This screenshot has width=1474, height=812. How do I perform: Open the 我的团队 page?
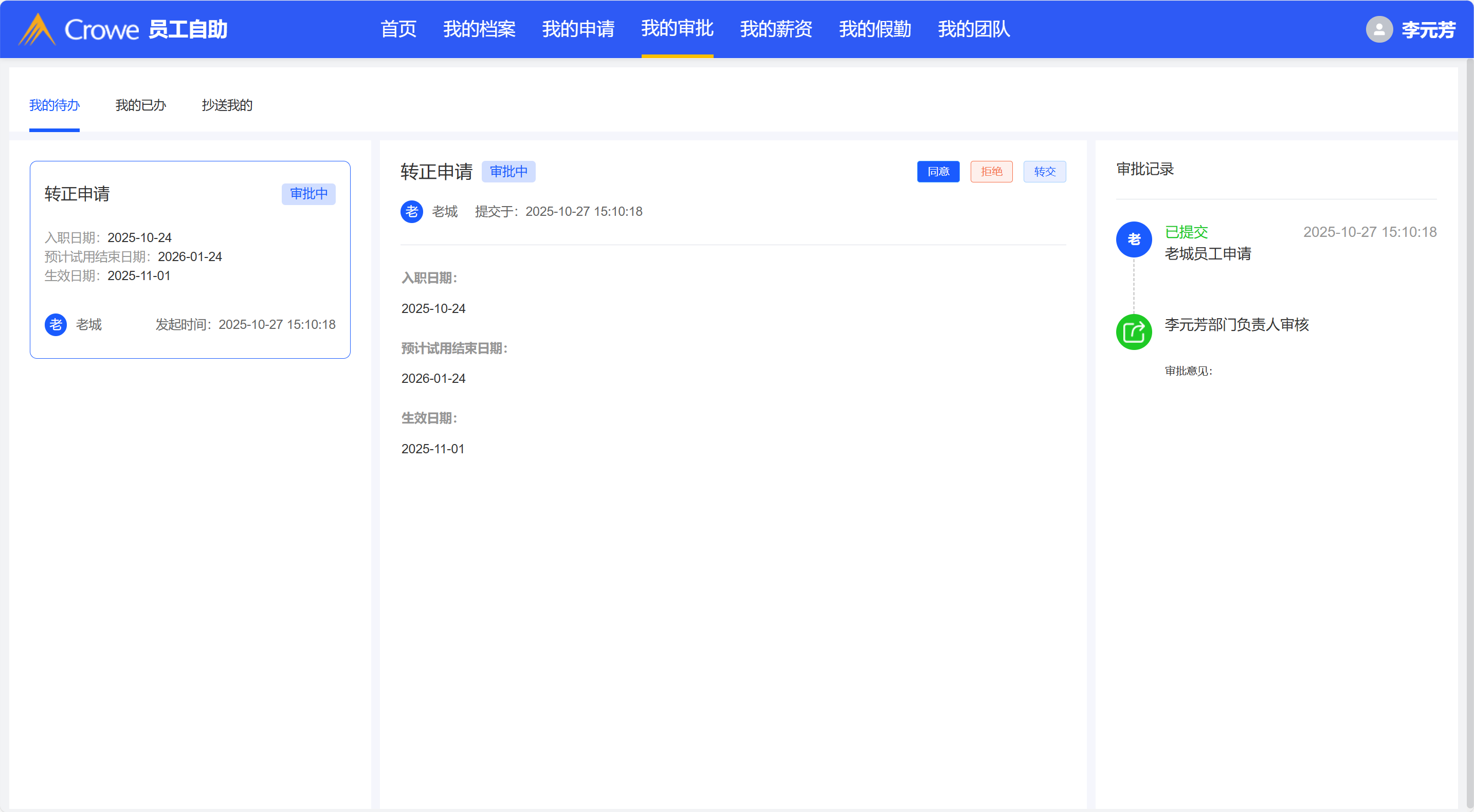974,29
